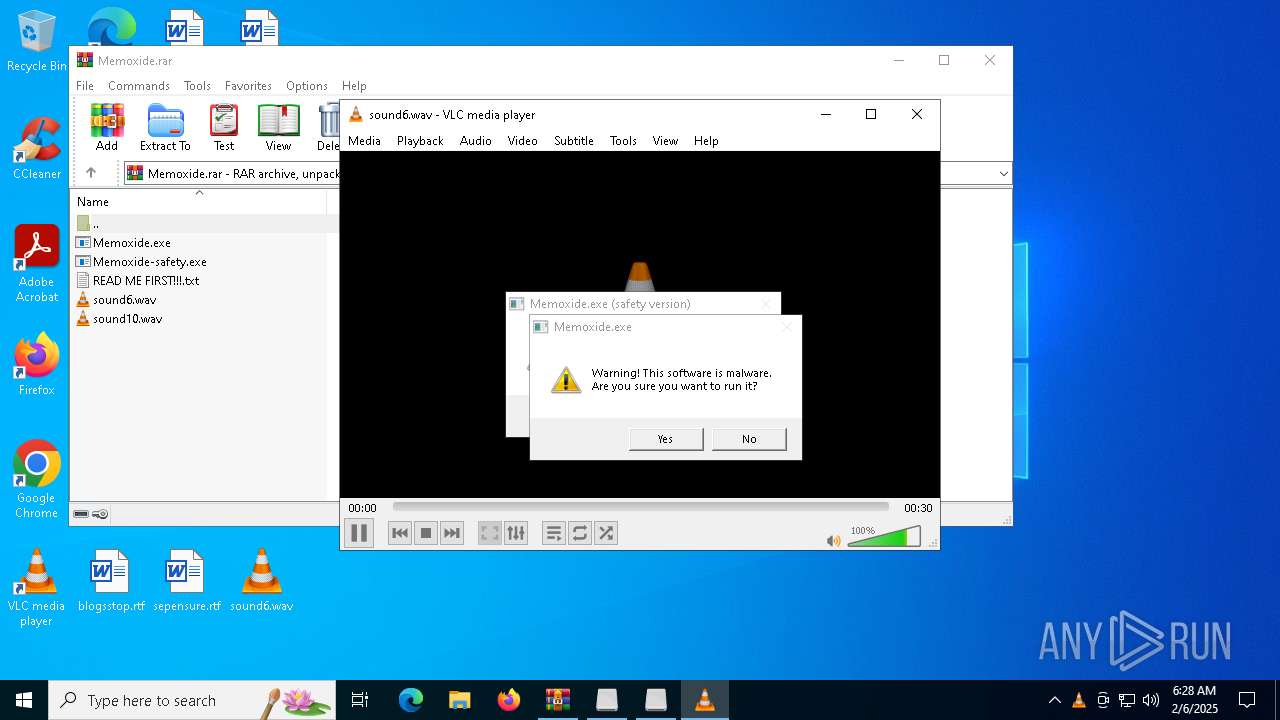The height and width of the screenshot is (720, 1280).
Task: Select sound6.wav in WinRAR list
Action: [x=124, y=300]
